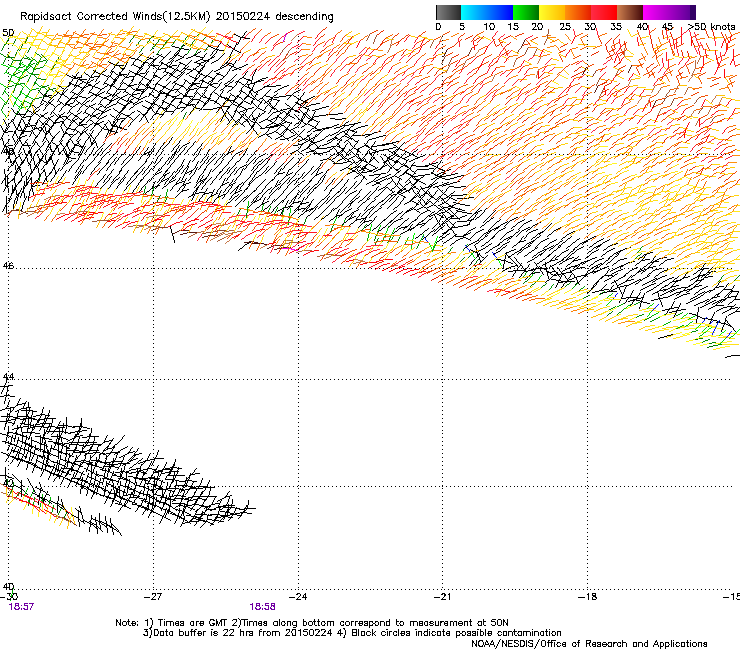Screen dimensions: 740x650
Task: Click the latitude label '50'
Action: point(8,33)
